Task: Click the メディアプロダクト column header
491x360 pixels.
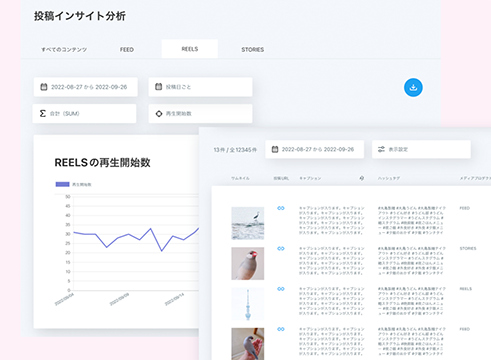Action: pyautogui.click(x=475, y=178)
